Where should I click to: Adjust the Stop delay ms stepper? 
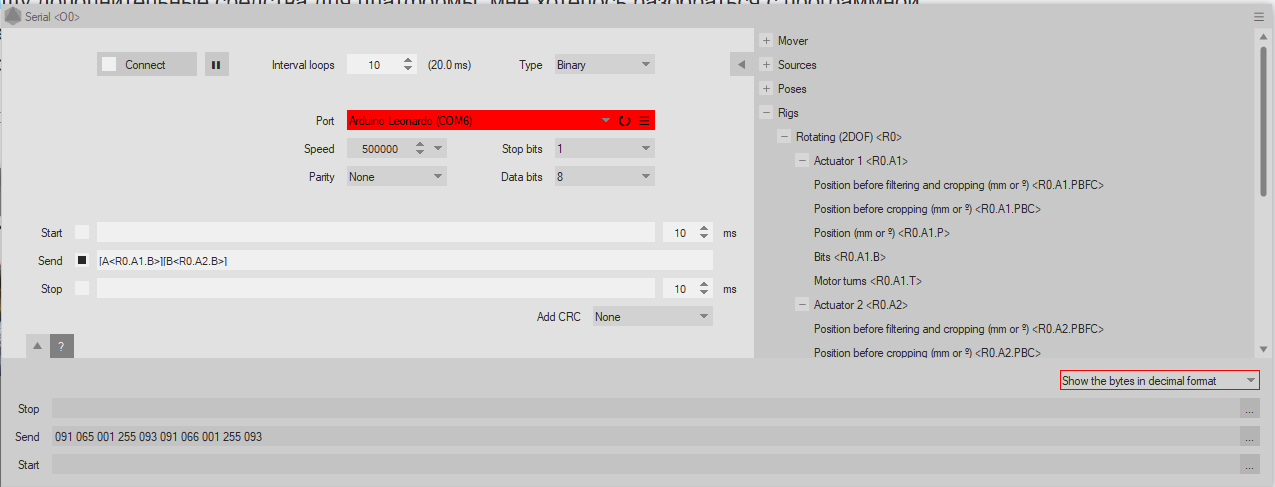(x=705, y=289)
